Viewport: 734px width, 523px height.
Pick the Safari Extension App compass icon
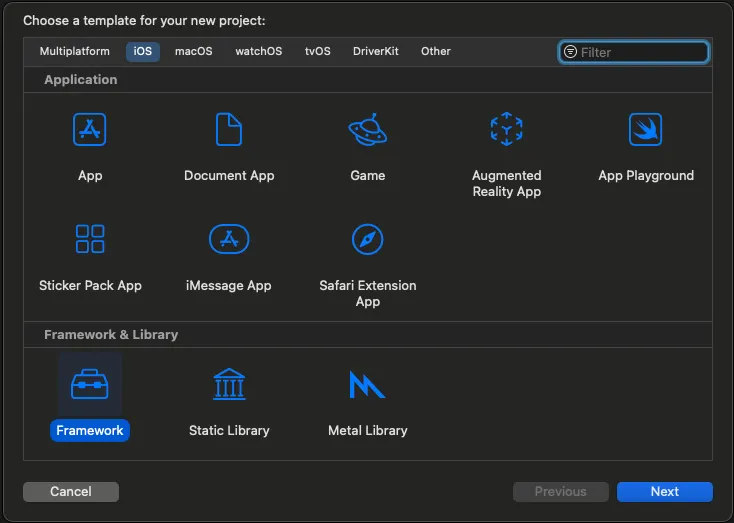(x=367, y=239)
